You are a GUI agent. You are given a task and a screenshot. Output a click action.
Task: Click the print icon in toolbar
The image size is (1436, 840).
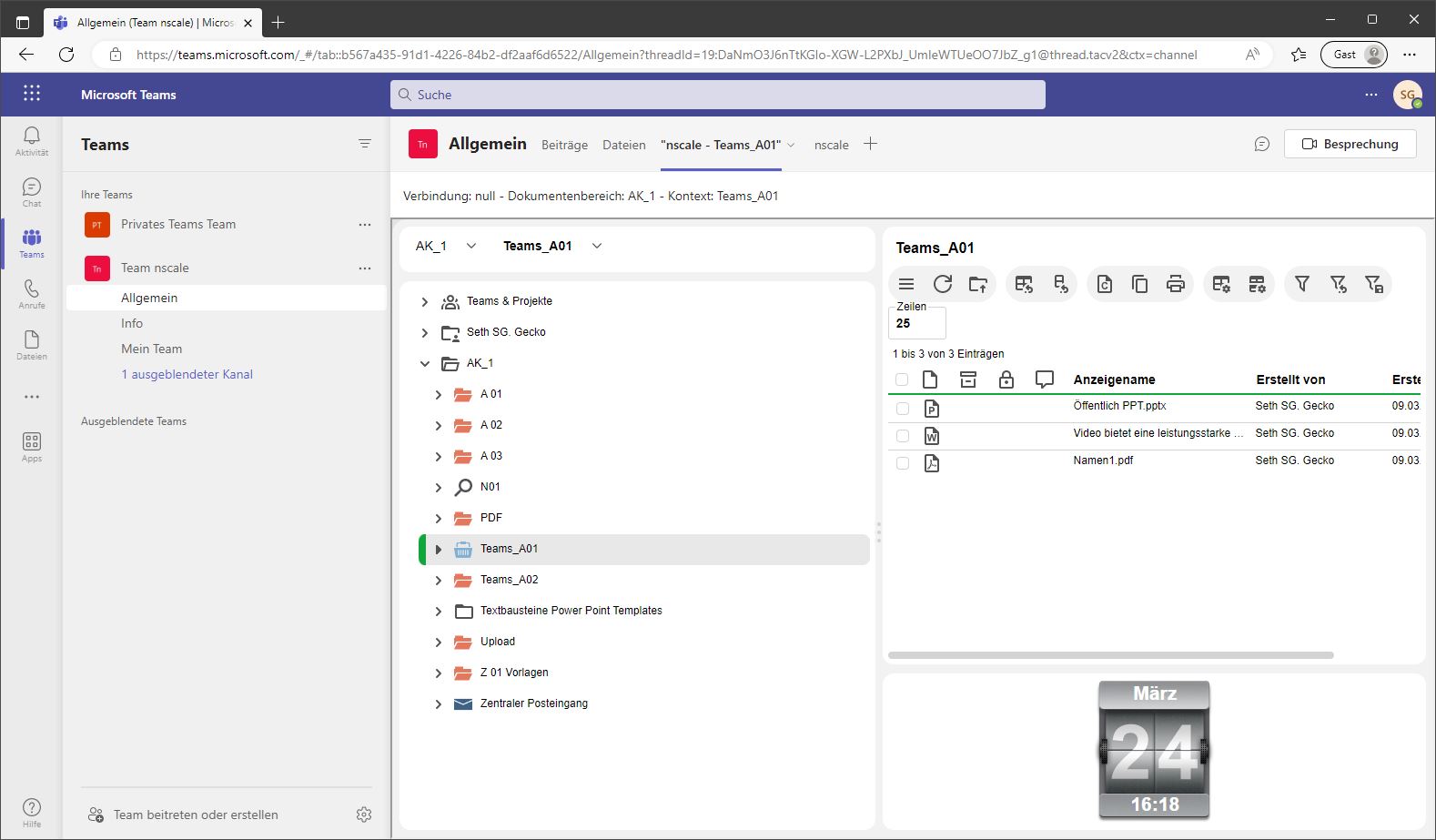(x=1176, y=285)
